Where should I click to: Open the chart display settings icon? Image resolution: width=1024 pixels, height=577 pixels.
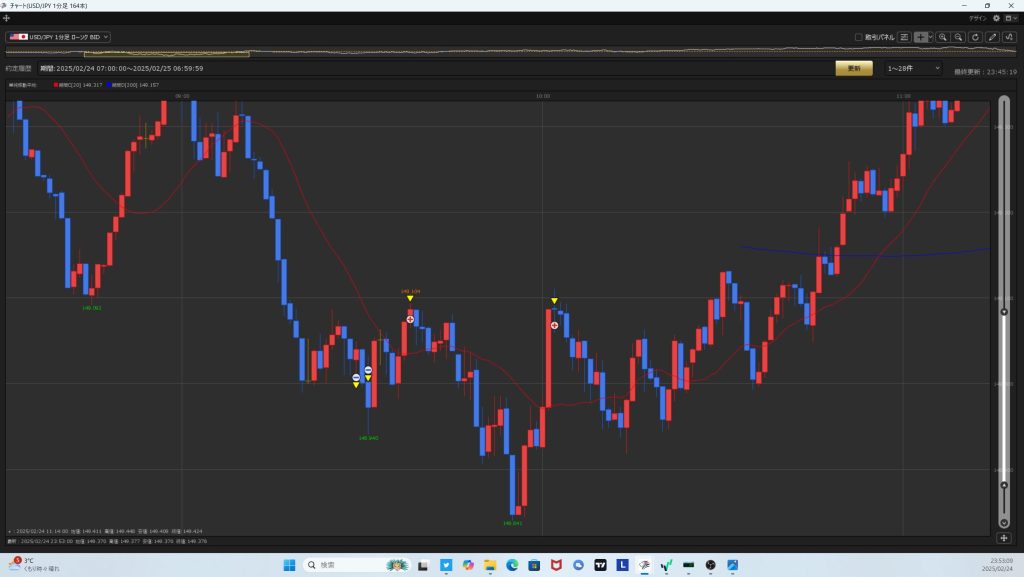[x=904, y=37]
